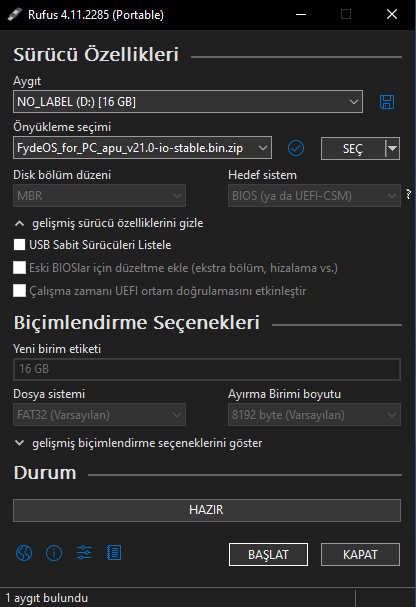Collapse gelişmiş sürücü özelliklerini gizle
416x607 pixels.
click(109, 223)
